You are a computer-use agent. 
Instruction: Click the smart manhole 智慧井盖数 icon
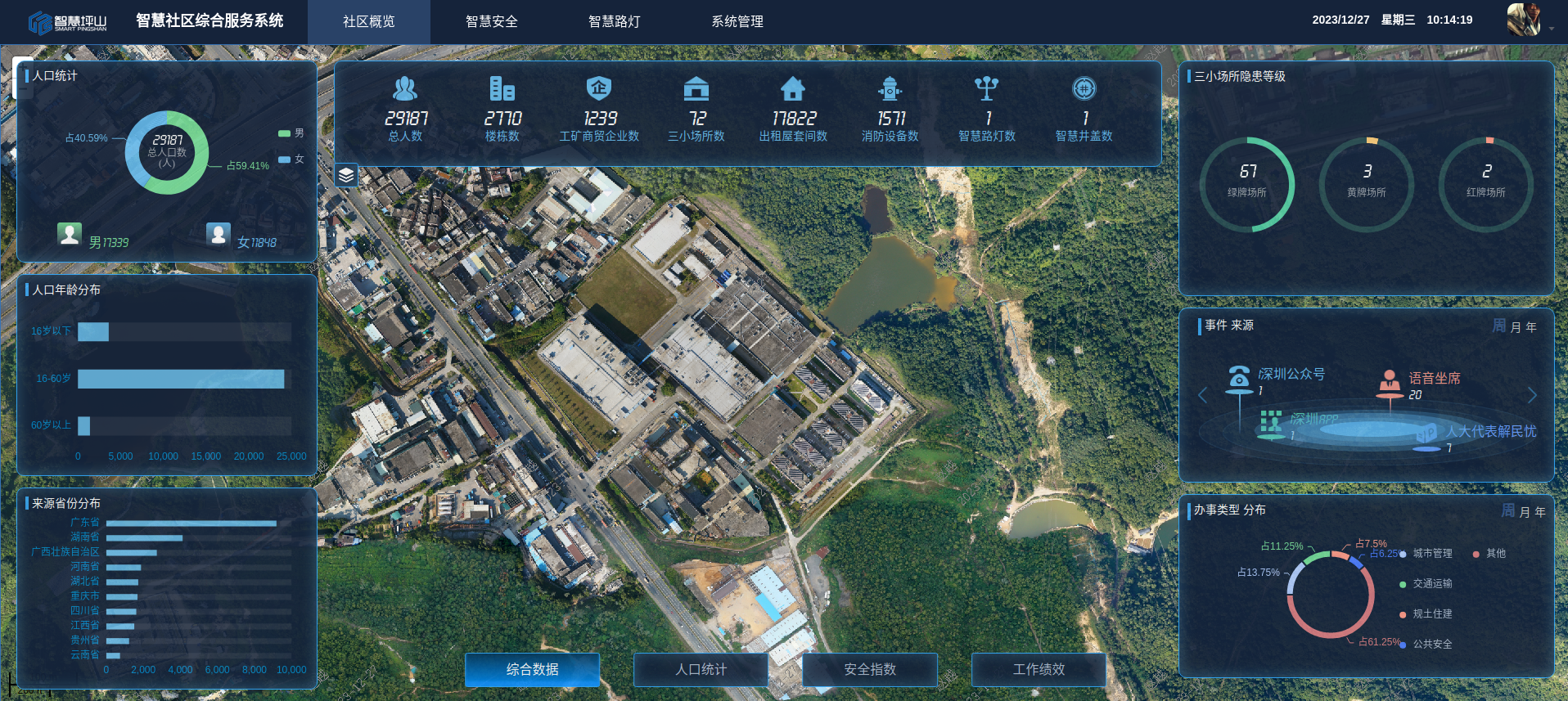click(x=1084, y=88)
